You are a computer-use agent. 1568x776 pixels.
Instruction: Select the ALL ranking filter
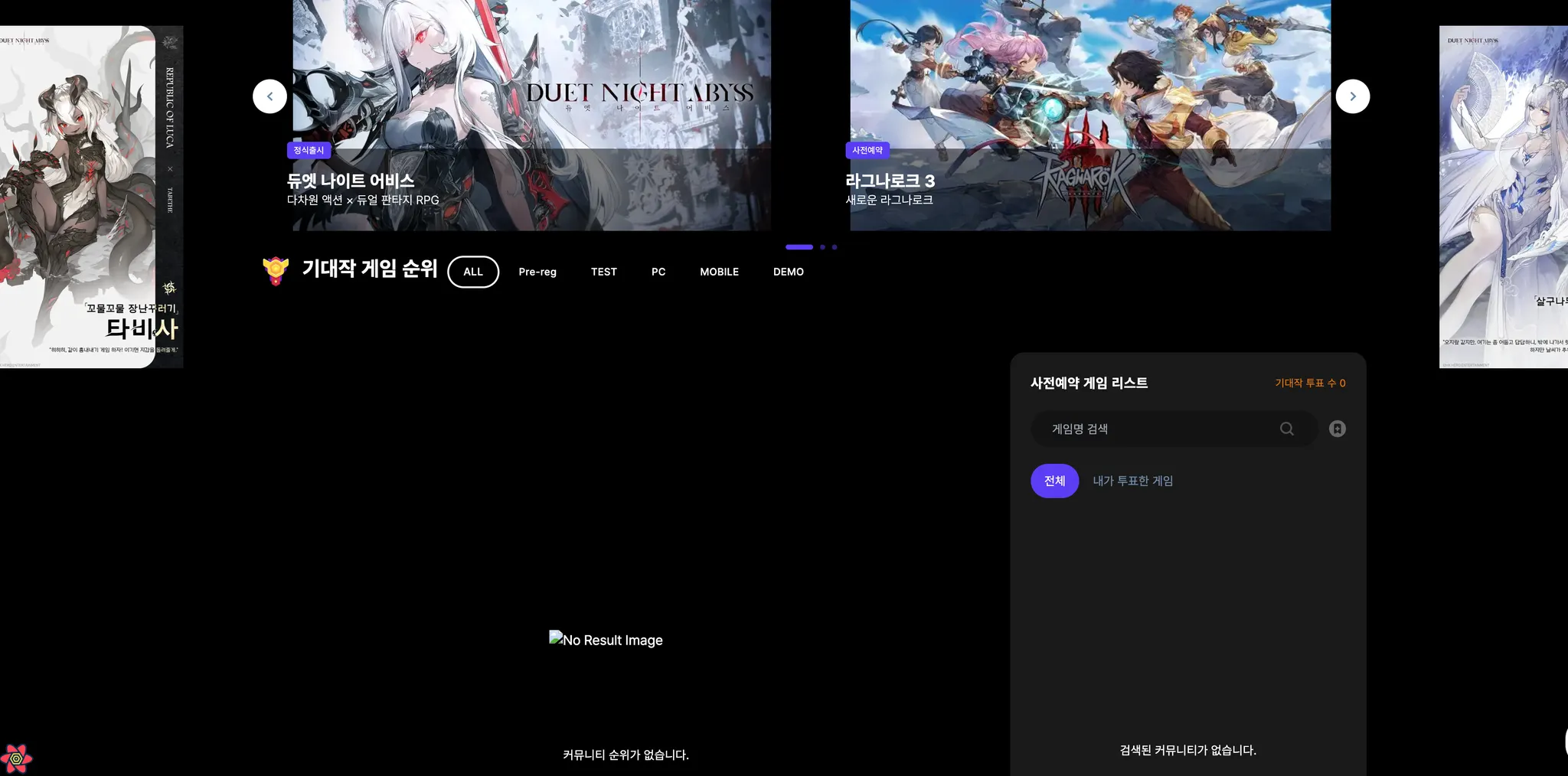tap(473, 272)
